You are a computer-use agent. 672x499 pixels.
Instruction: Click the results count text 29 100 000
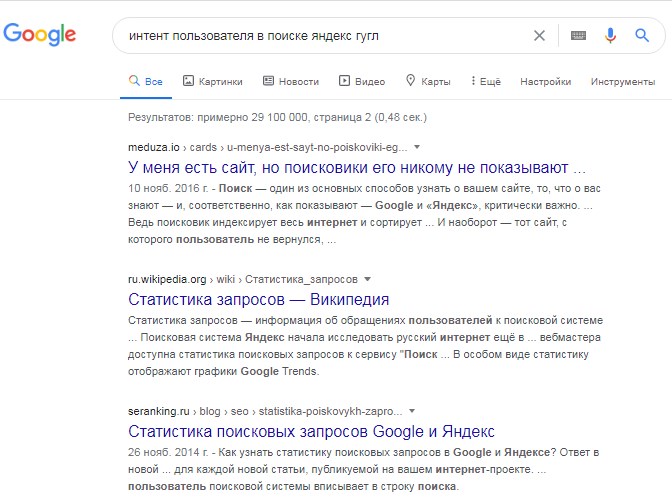(x=279, y=117)
